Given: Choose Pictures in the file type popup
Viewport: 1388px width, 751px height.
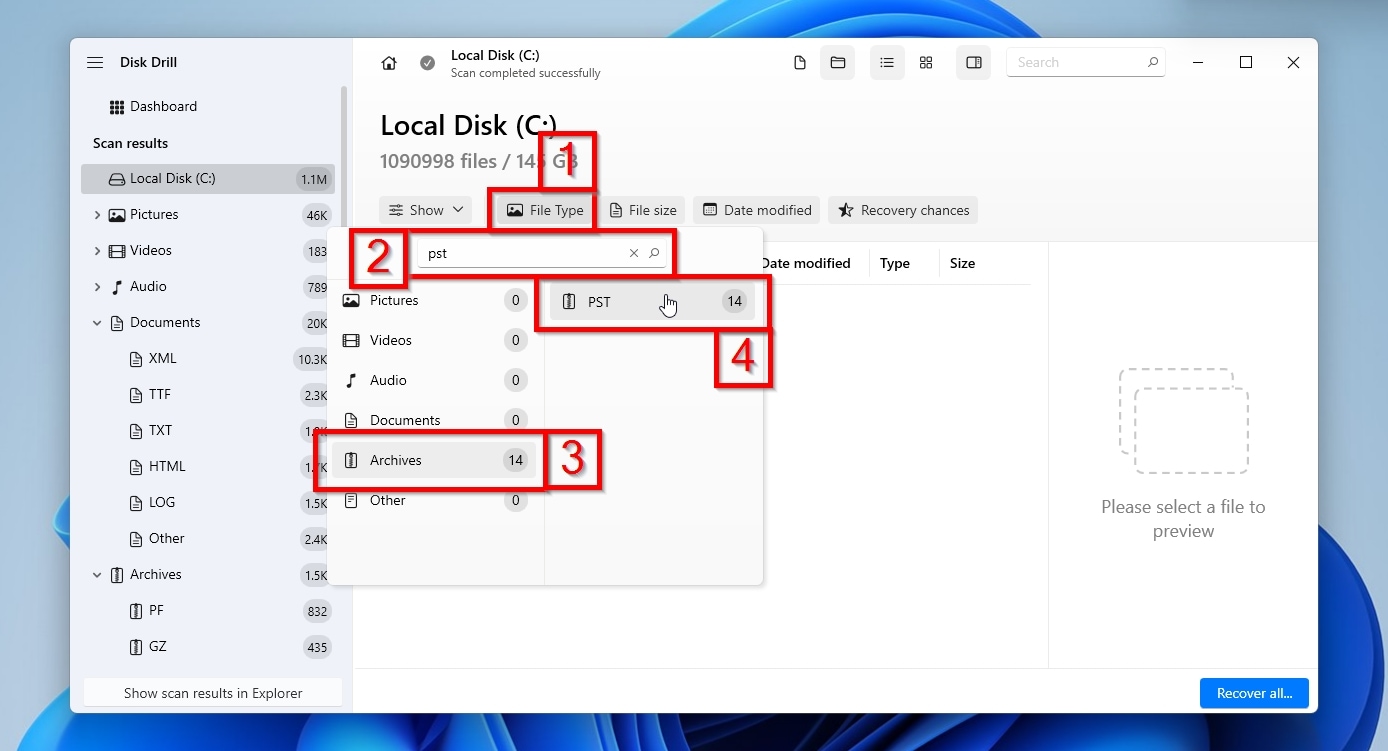Looking at the screenshot, I should click(434, 301).
